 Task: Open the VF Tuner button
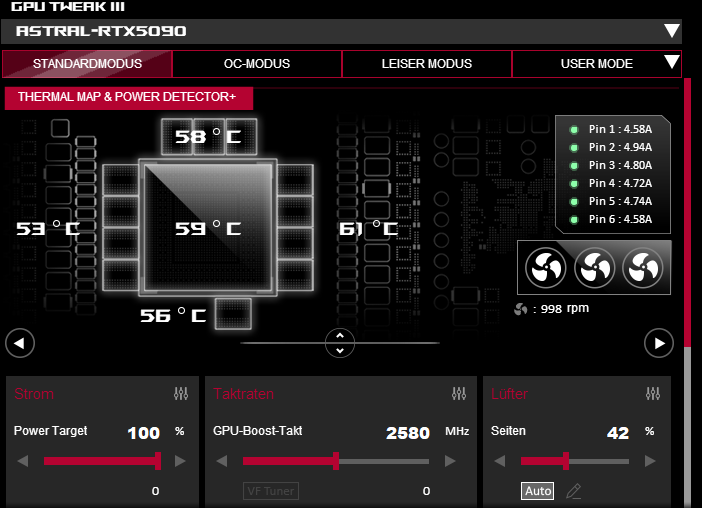271,491
